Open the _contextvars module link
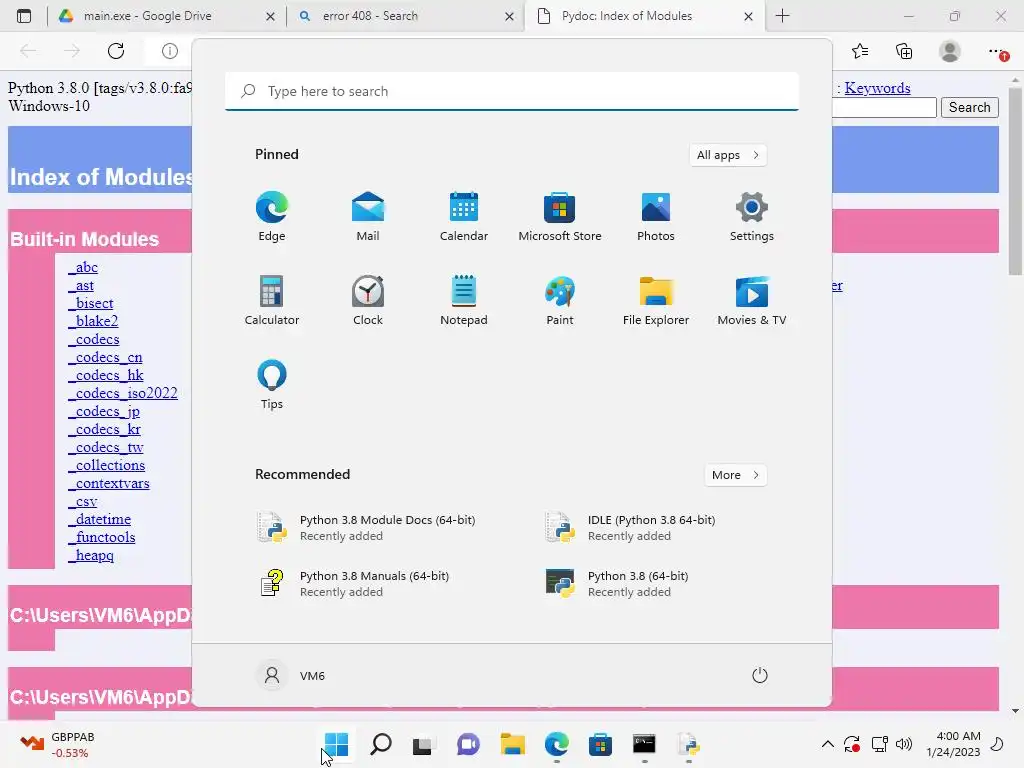1024x768 pixels. tap(109, 483)
